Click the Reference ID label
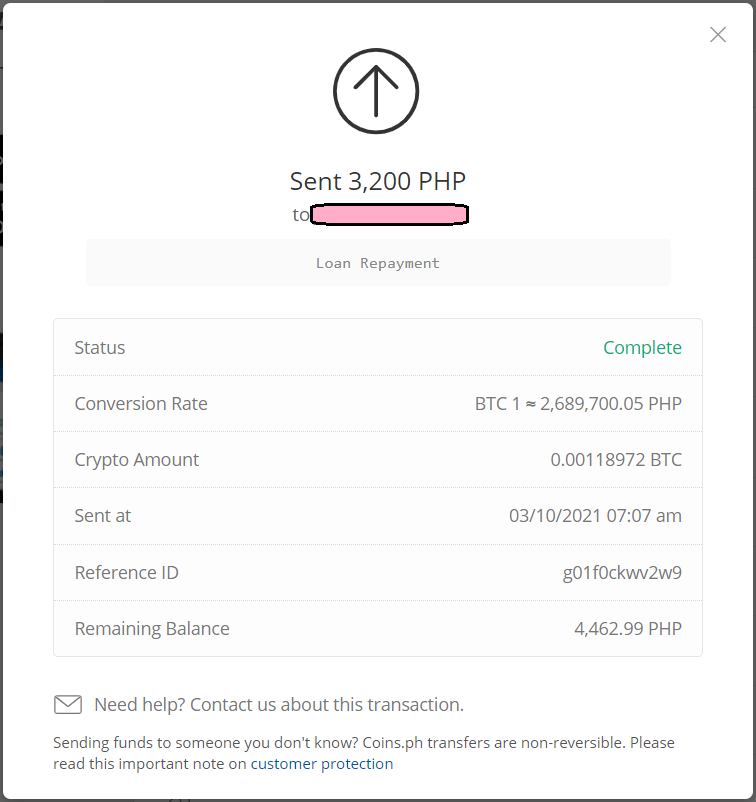 coord(126,572)
